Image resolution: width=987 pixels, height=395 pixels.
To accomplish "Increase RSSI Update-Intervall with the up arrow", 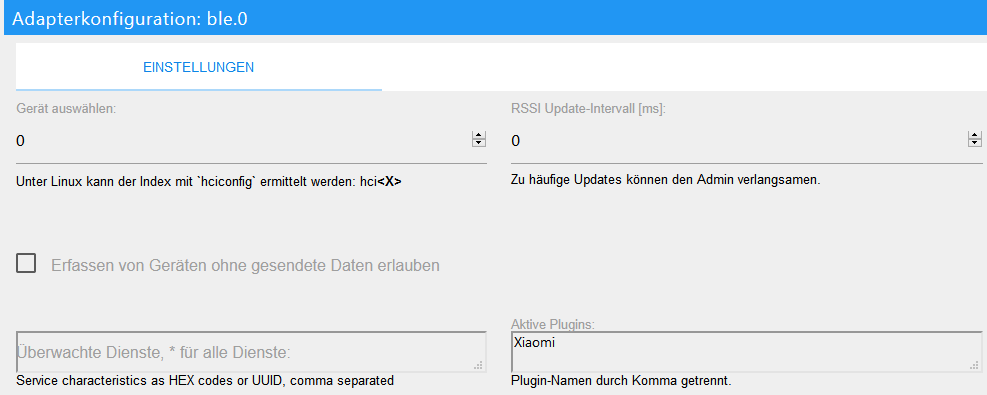I will coord(975,136).
